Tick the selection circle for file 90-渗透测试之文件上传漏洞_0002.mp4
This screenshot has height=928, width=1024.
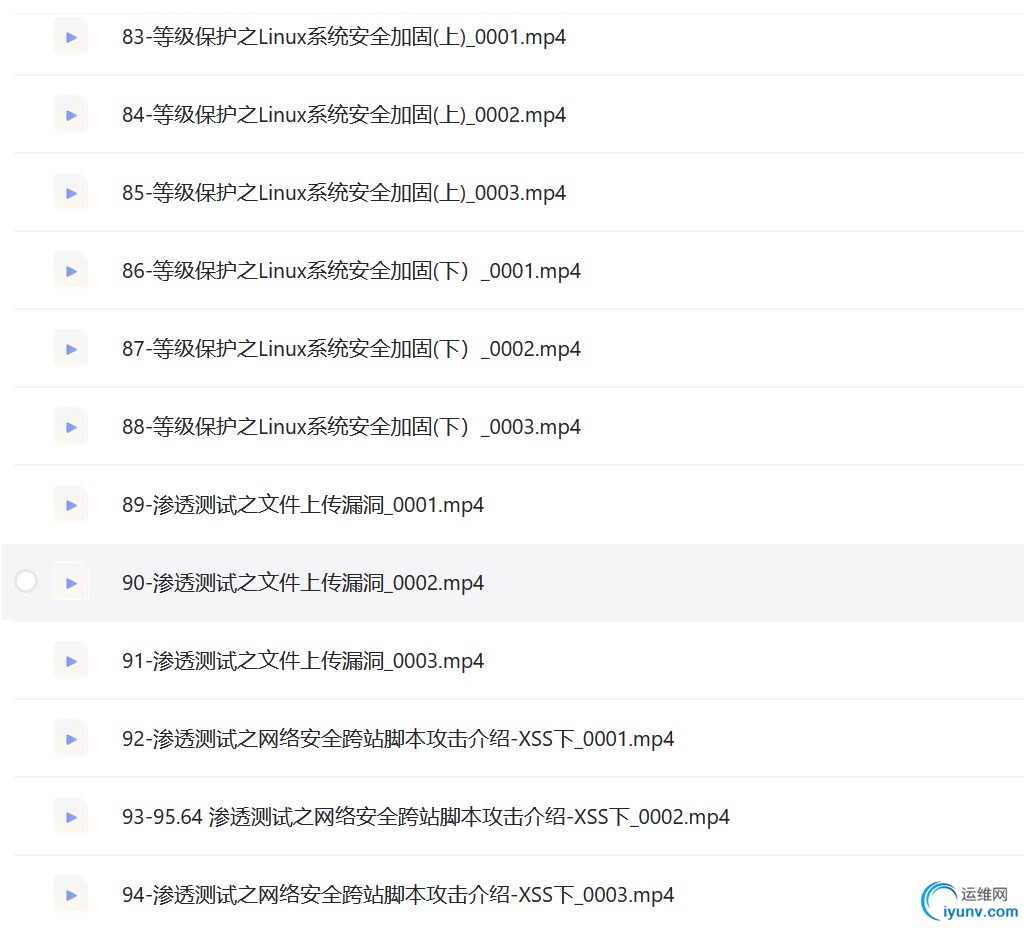pos(26,581)
